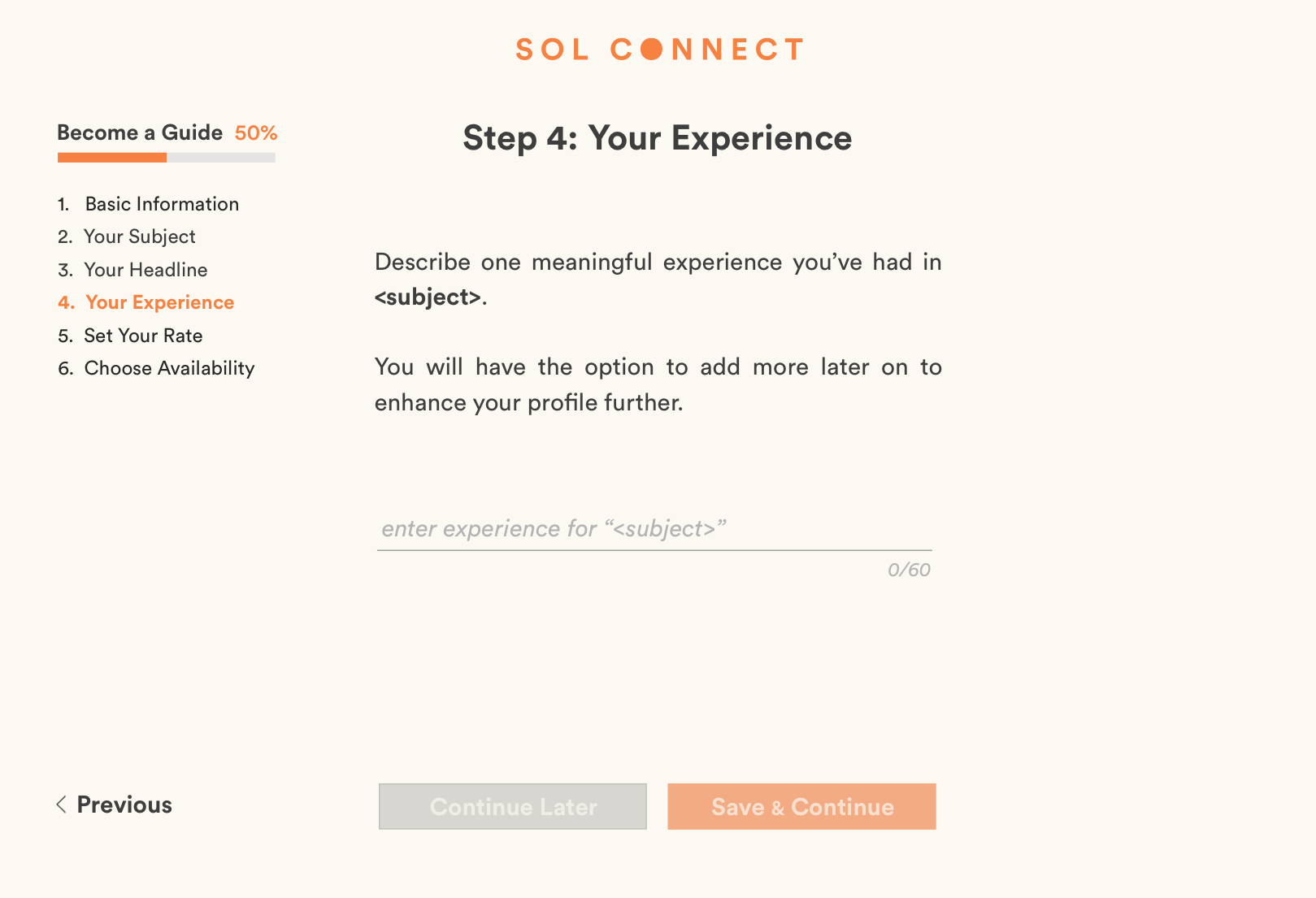
Task: Click the paragraph about adding more later
Action: (658, 384)
